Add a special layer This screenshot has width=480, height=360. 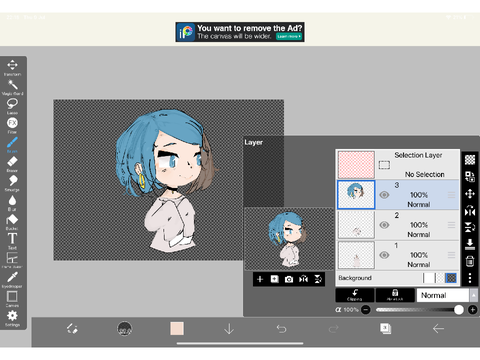[x=275, y=279]
